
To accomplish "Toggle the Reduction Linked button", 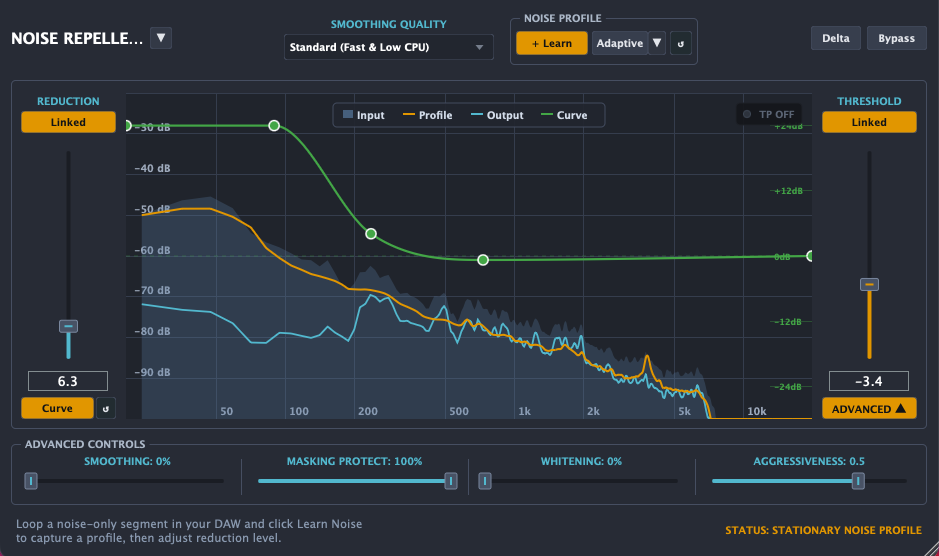I will pyautogui.click(x=68, y=122).
